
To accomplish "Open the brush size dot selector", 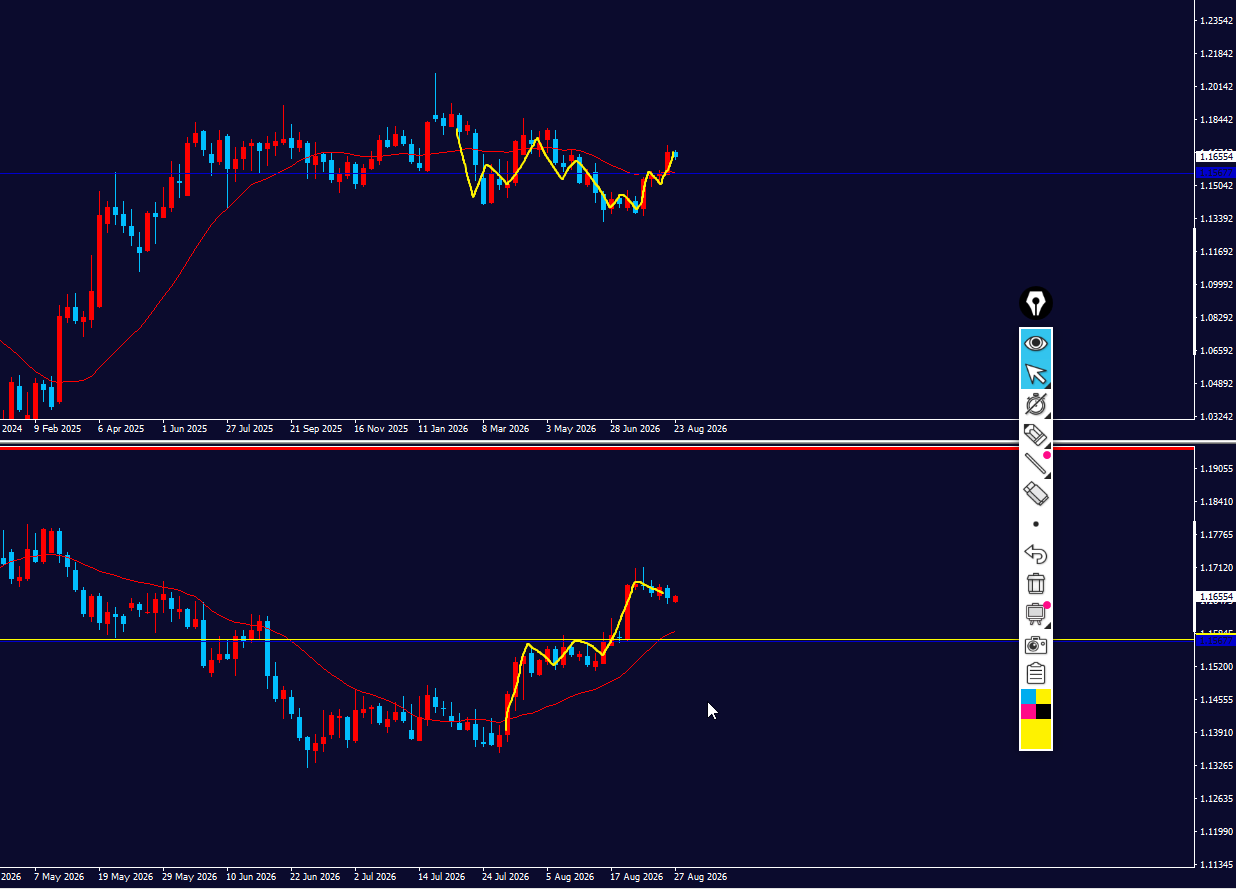I will tap(1036, 524).
